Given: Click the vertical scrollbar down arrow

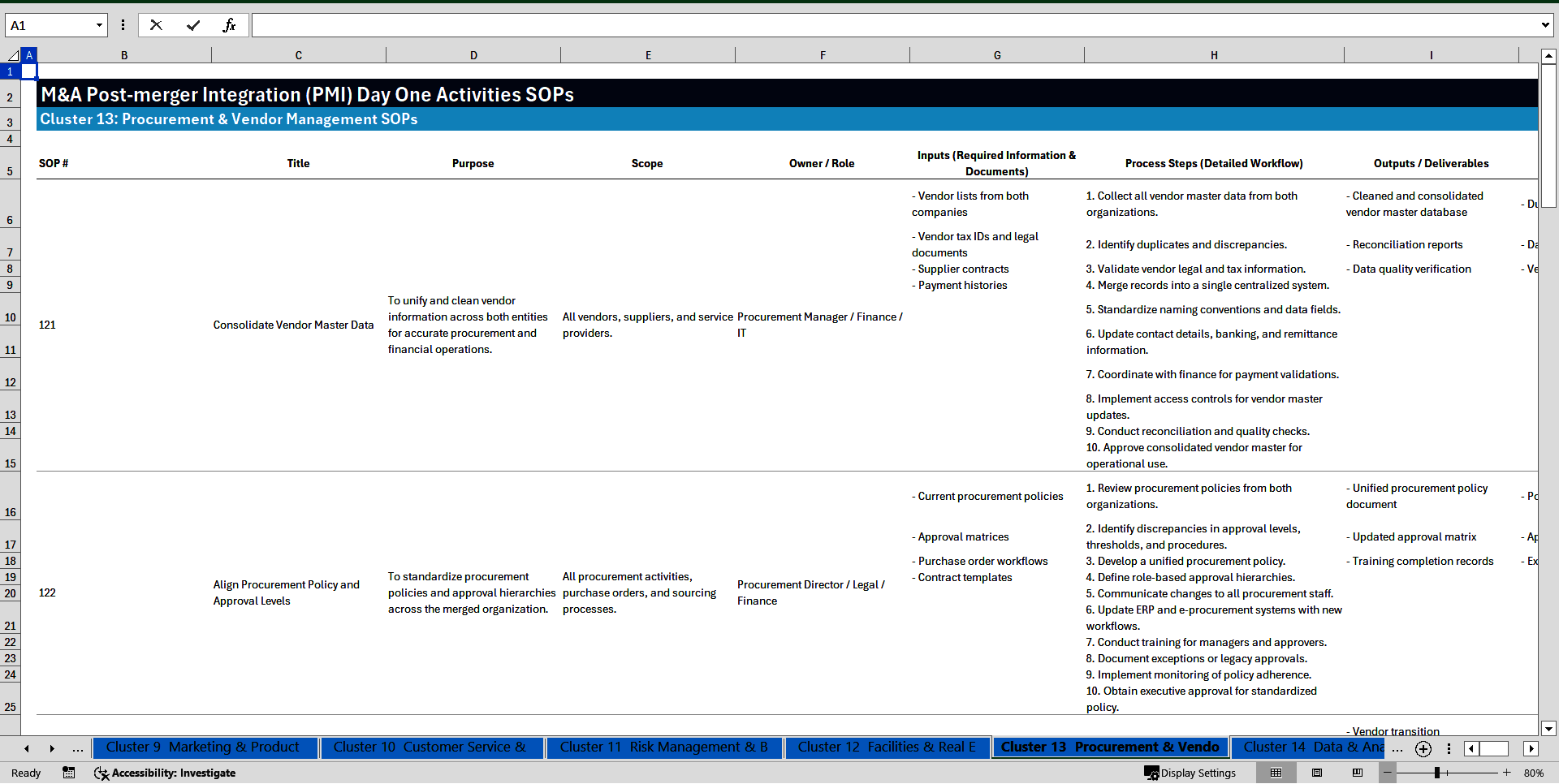Looking at the screenshot, I should pos(1550,729).
